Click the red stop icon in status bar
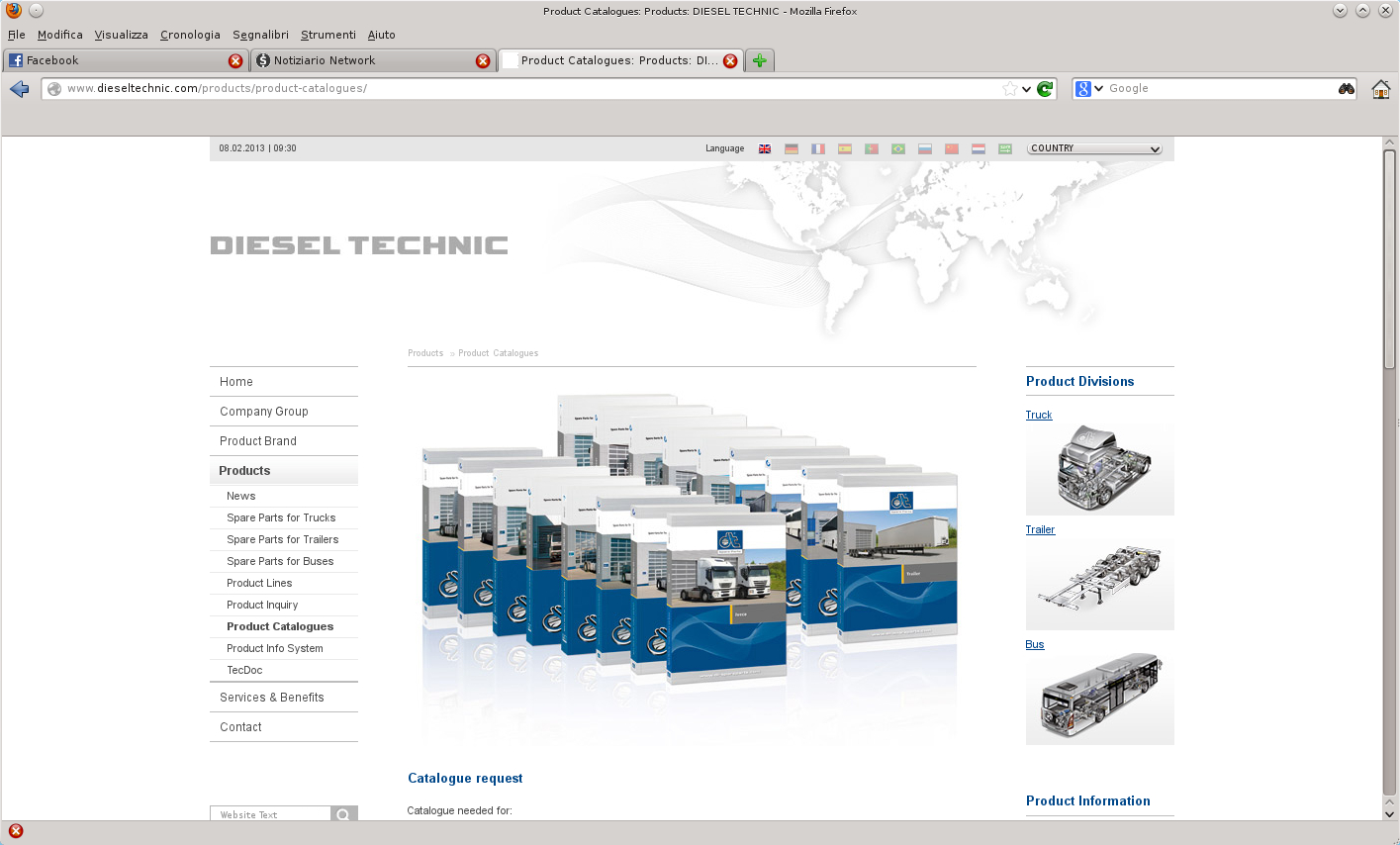This screenshot has width=1400, height=845. tap(16, 831)
